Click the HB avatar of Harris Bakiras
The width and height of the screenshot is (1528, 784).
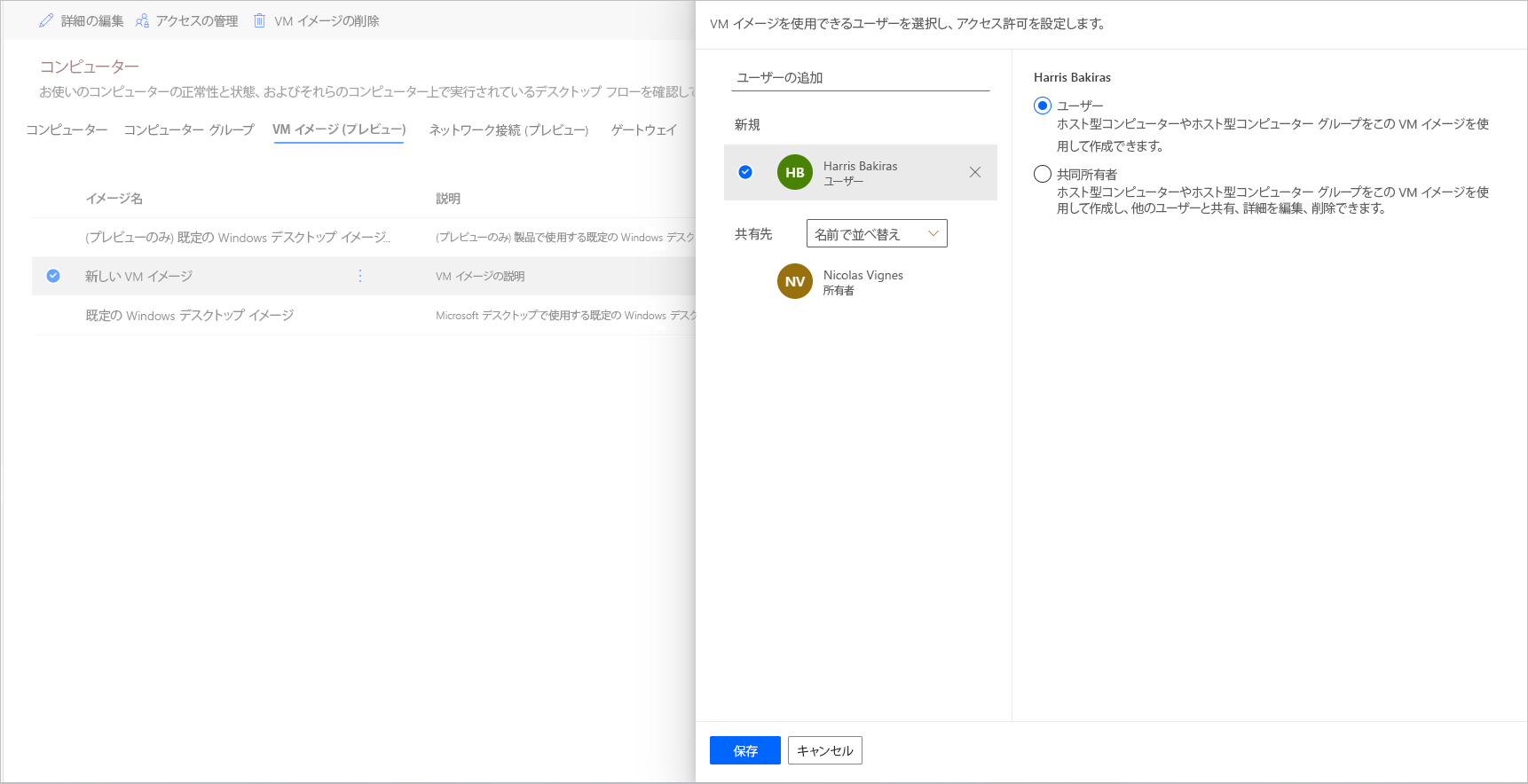(795, 172)
